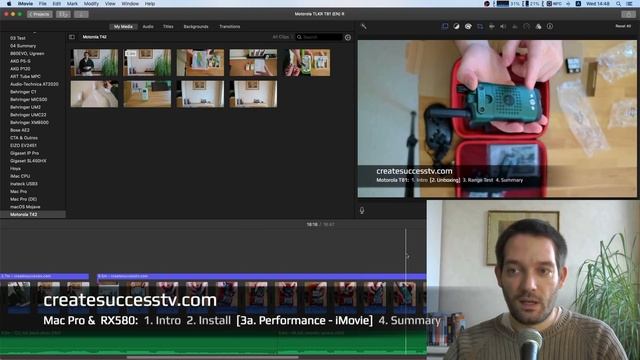Open Noise Reduction and Equalizer icon
This screenshot has width=640, height=360.
point(515,27)
